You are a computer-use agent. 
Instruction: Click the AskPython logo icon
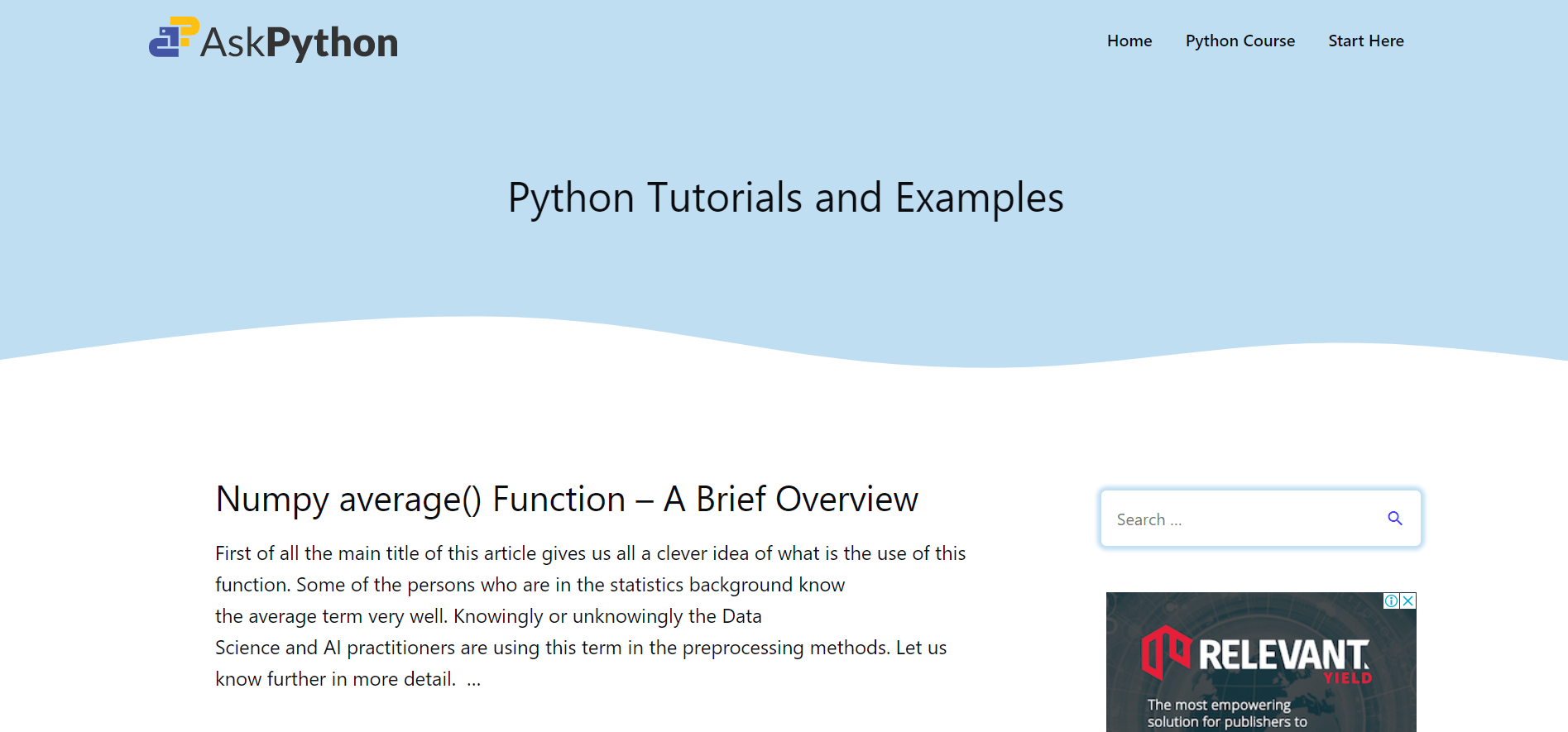(x=174, y=38)
